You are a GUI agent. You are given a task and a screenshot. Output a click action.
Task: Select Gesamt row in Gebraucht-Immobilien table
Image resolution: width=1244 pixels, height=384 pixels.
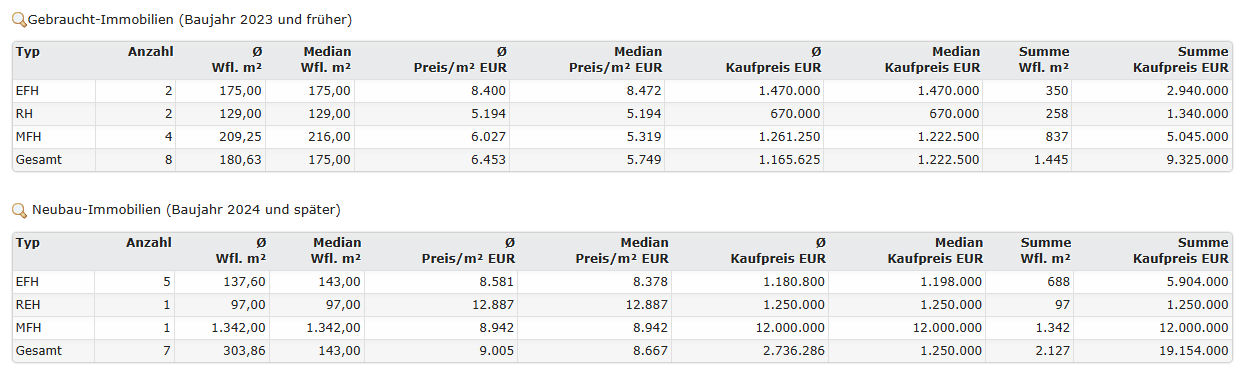click(x=622, y=160)
